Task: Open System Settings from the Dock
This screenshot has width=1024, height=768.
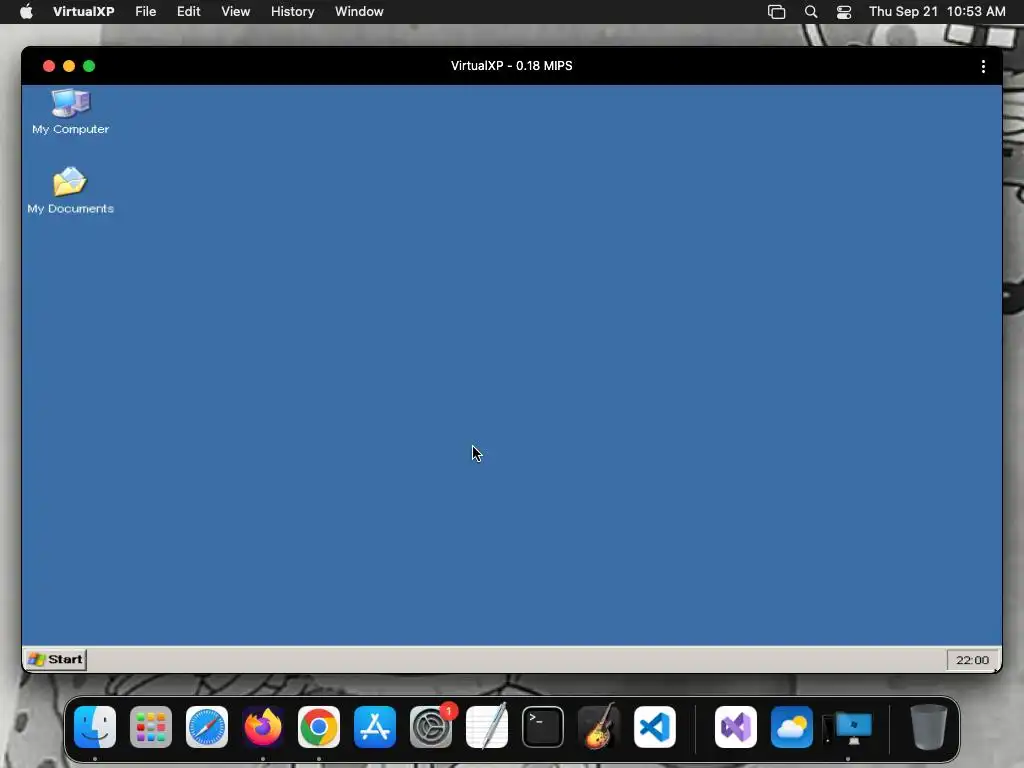Action: tap(431, 727)
